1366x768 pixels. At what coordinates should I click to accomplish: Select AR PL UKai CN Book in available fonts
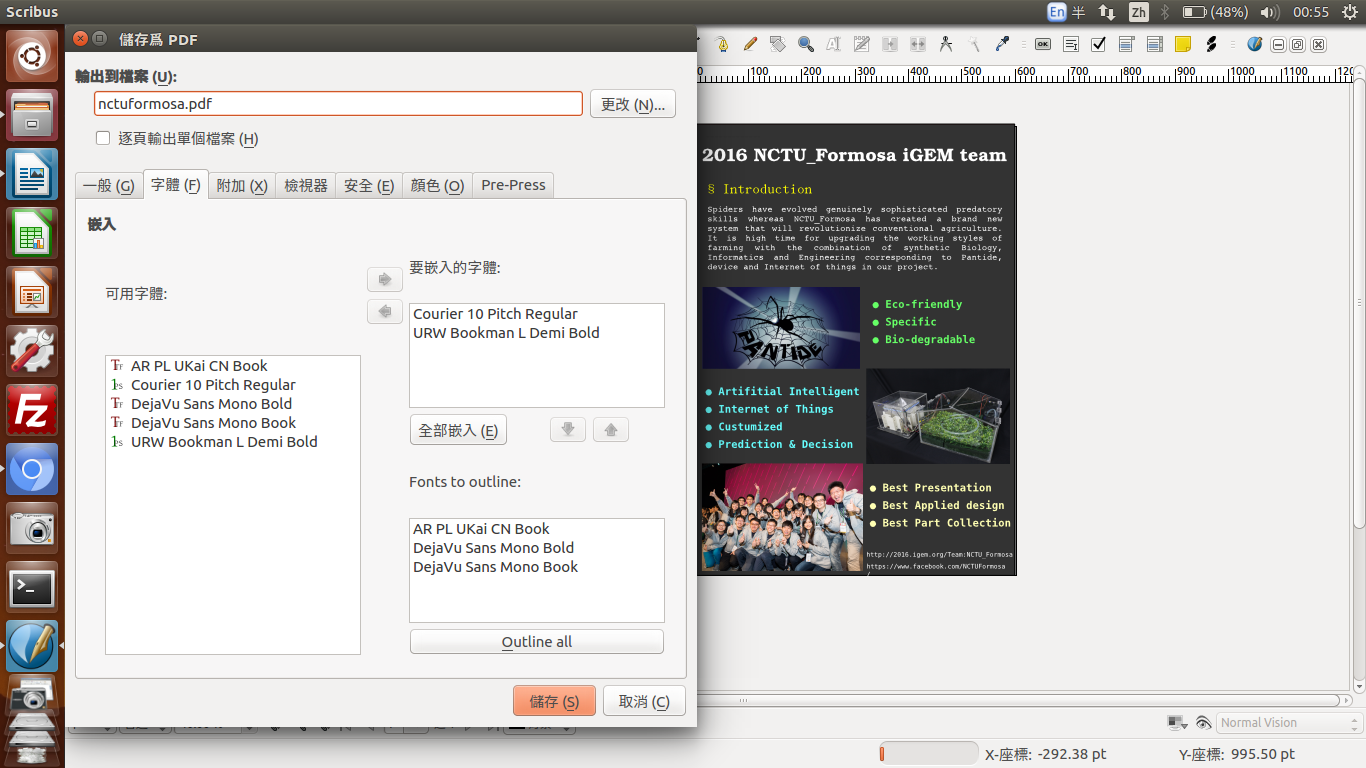[x=199, y=366]
